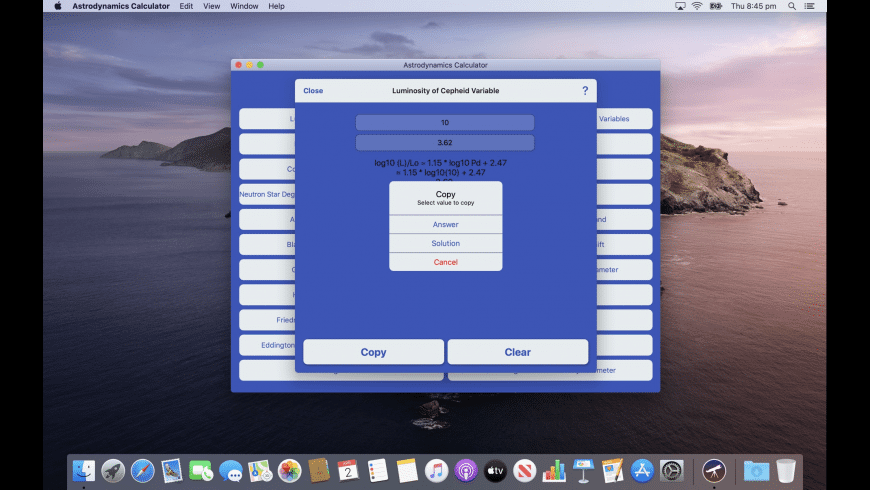Click the large Copy button
This screenshot has height=490, width=870.
point(373,352)
